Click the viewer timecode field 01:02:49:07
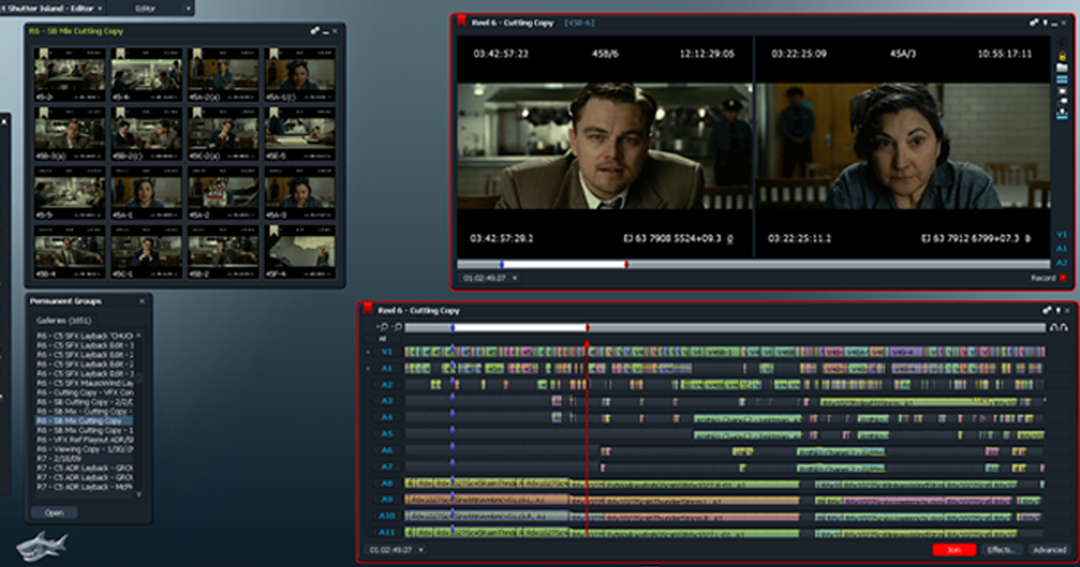Viewport: 1080px width, 567px height. pyautogui.click(x=484, y=278)
